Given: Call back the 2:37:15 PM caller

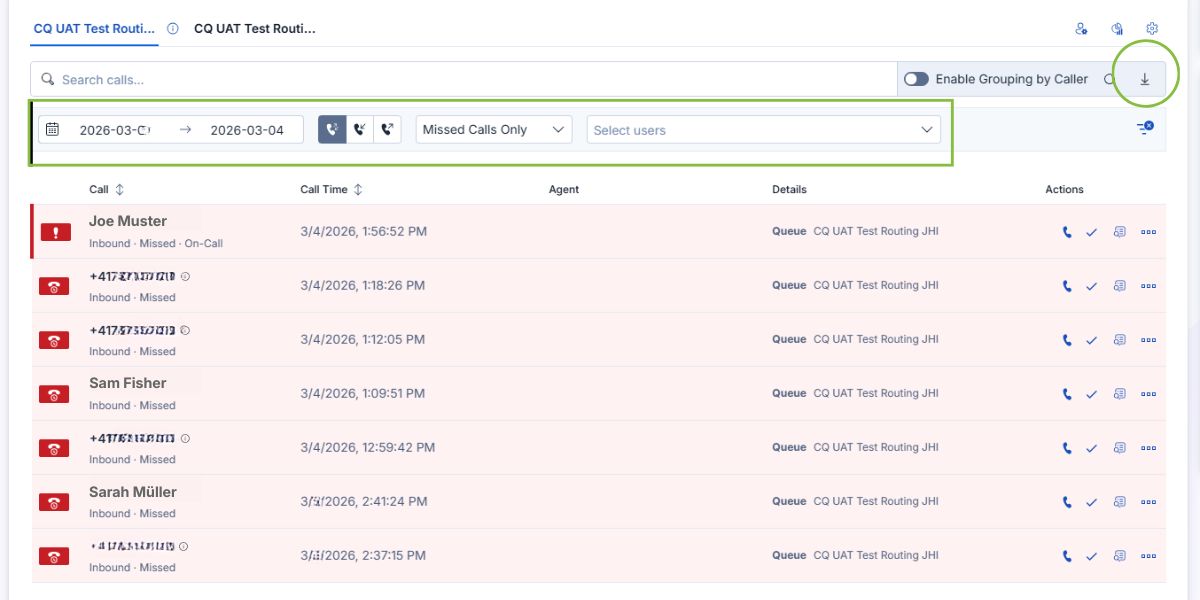Looking at the screenshot, I should click(x=1067, y=556).
